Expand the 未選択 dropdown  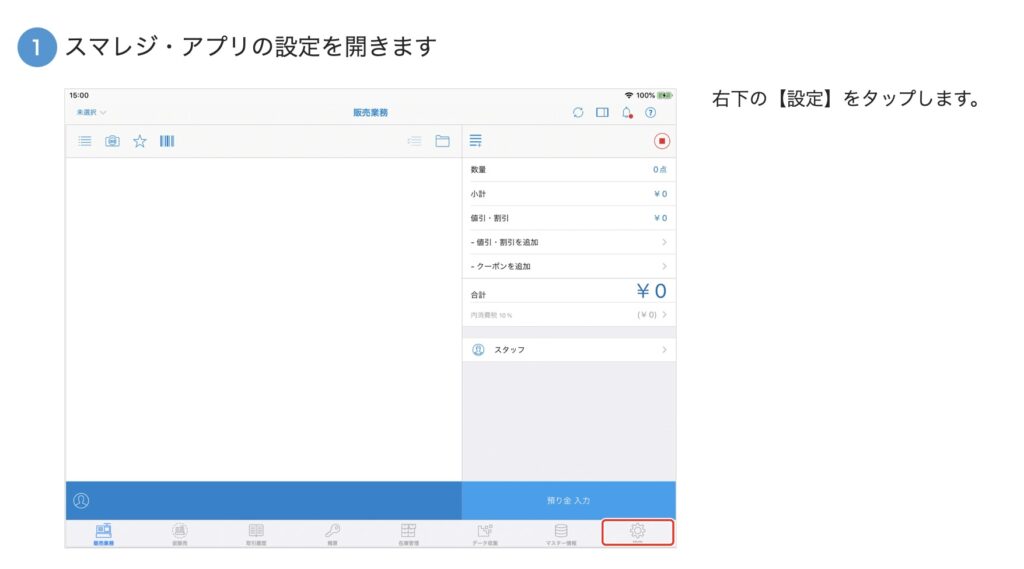(91, 113)
